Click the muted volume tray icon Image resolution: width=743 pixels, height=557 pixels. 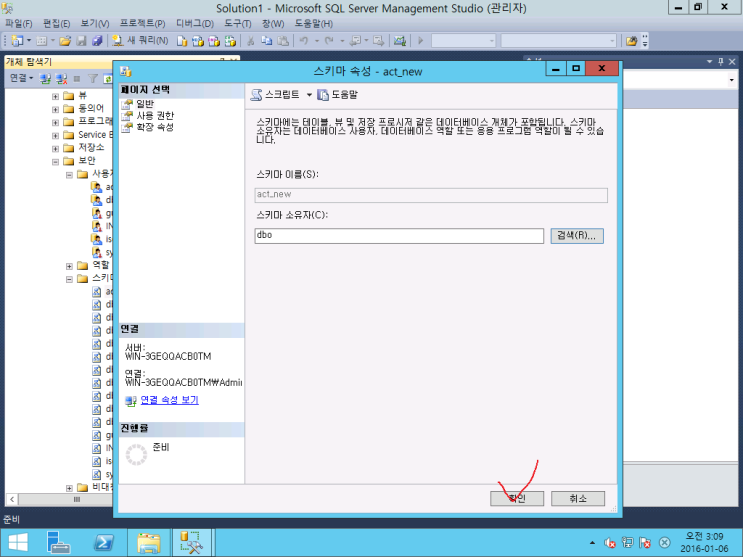pos(609,543)
